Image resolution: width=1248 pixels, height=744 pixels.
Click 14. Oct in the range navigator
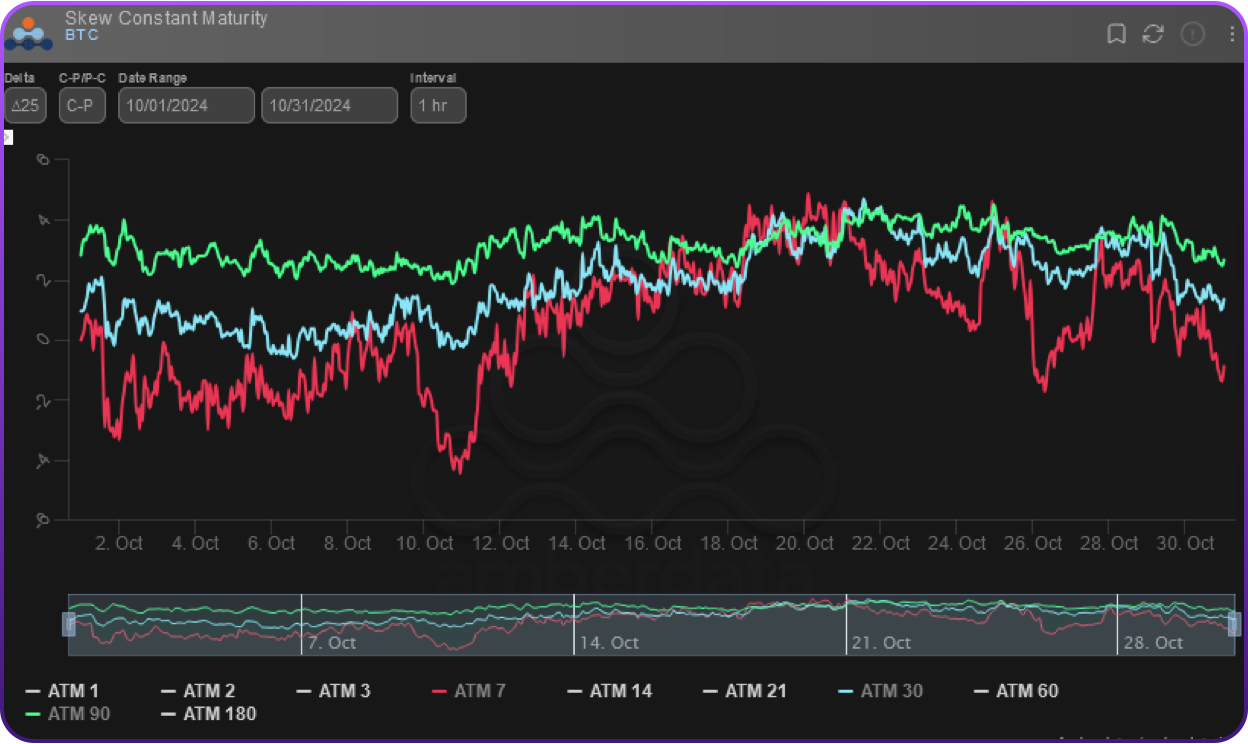pyautogui.click(x=609, y=643)
